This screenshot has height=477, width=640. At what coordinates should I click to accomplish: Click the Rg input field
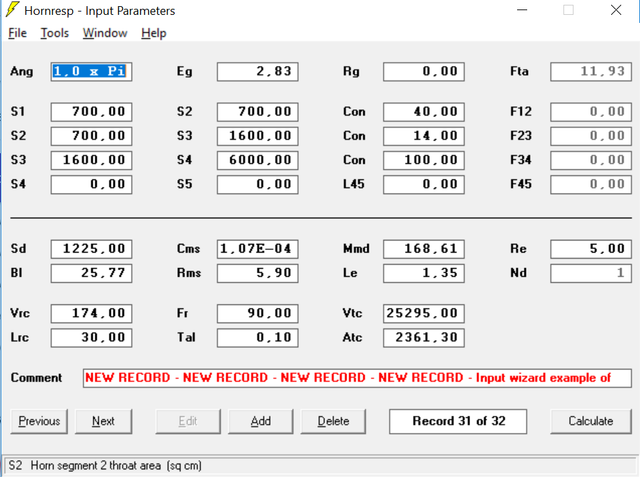tap(424, 72)
